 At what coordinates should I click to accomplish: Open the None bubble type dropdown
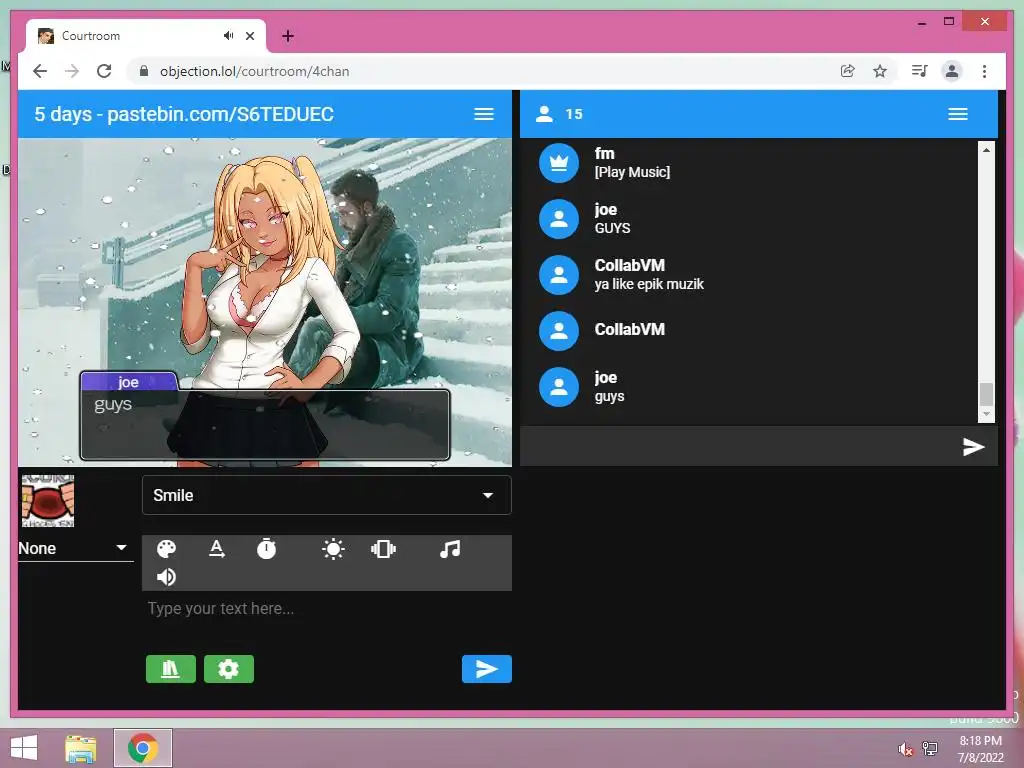tap(75, 549)
